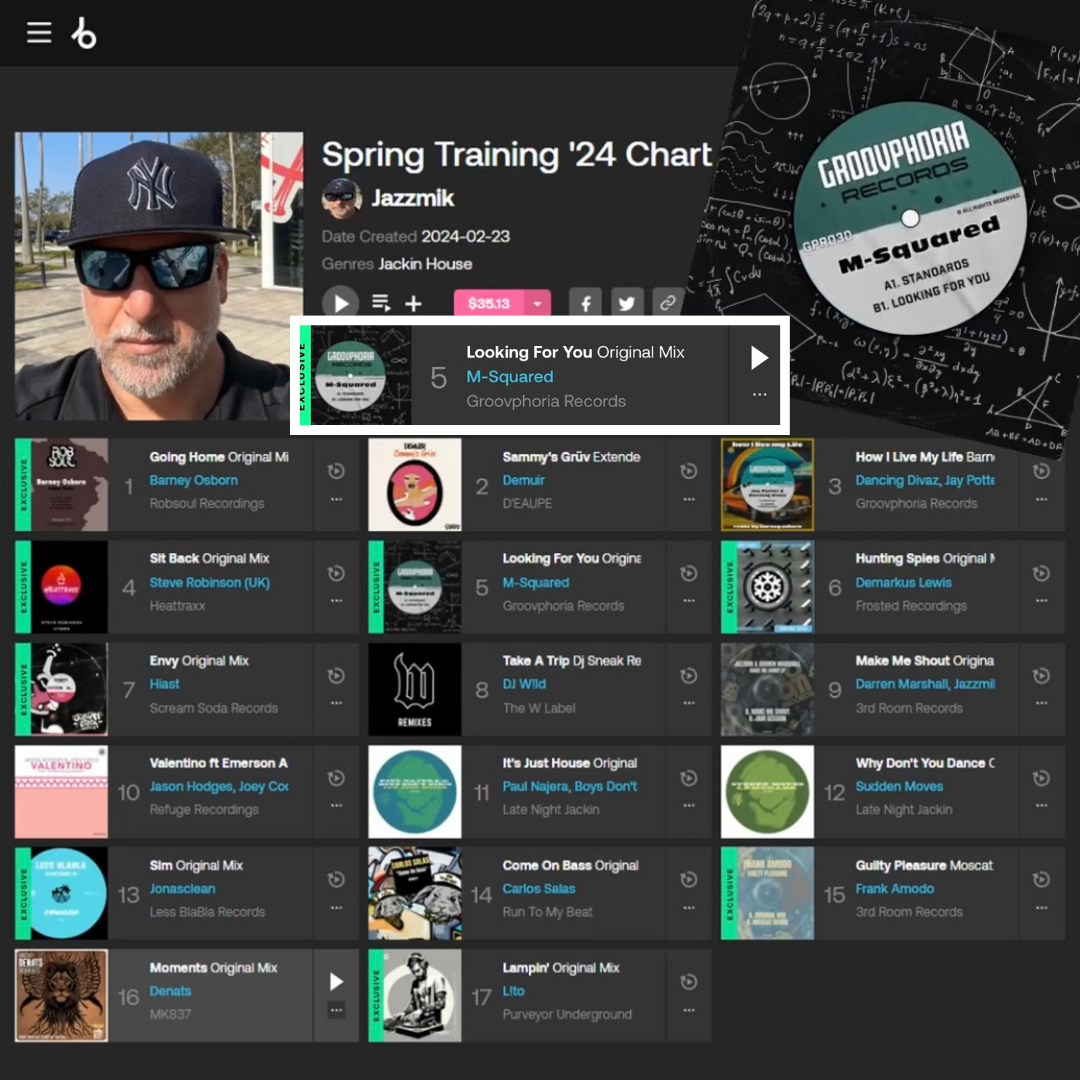This screenshot has width=1080, height=1080.
Task: Open artist Hiast
Action: (164, 684)
